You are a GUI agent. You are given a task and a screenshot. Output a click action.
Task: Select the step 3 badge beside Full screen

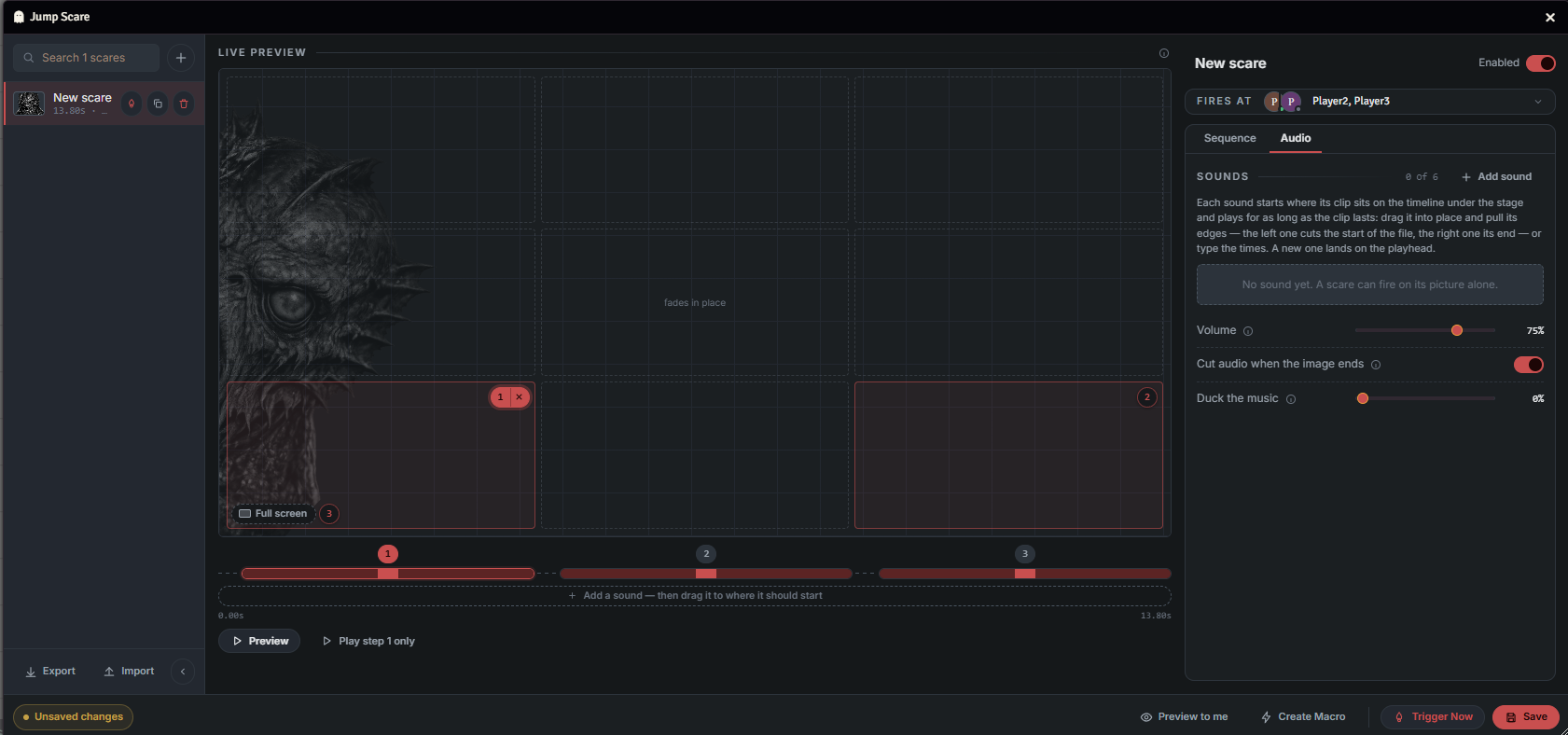(x=329, y=514)
